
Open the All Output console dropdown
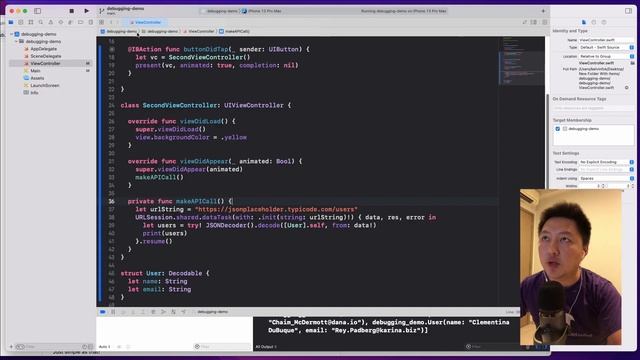(x=266, y=347)
